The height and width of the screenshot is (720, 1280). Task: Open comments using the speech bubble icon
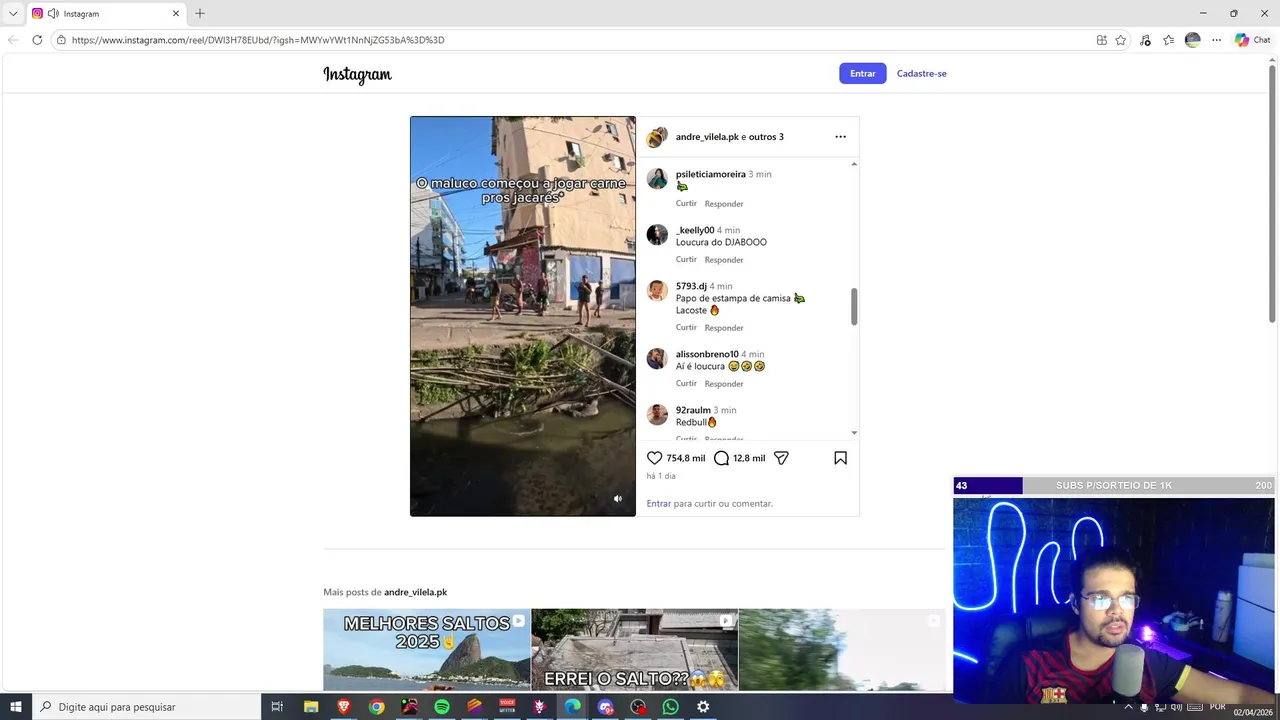coord(721,458)
